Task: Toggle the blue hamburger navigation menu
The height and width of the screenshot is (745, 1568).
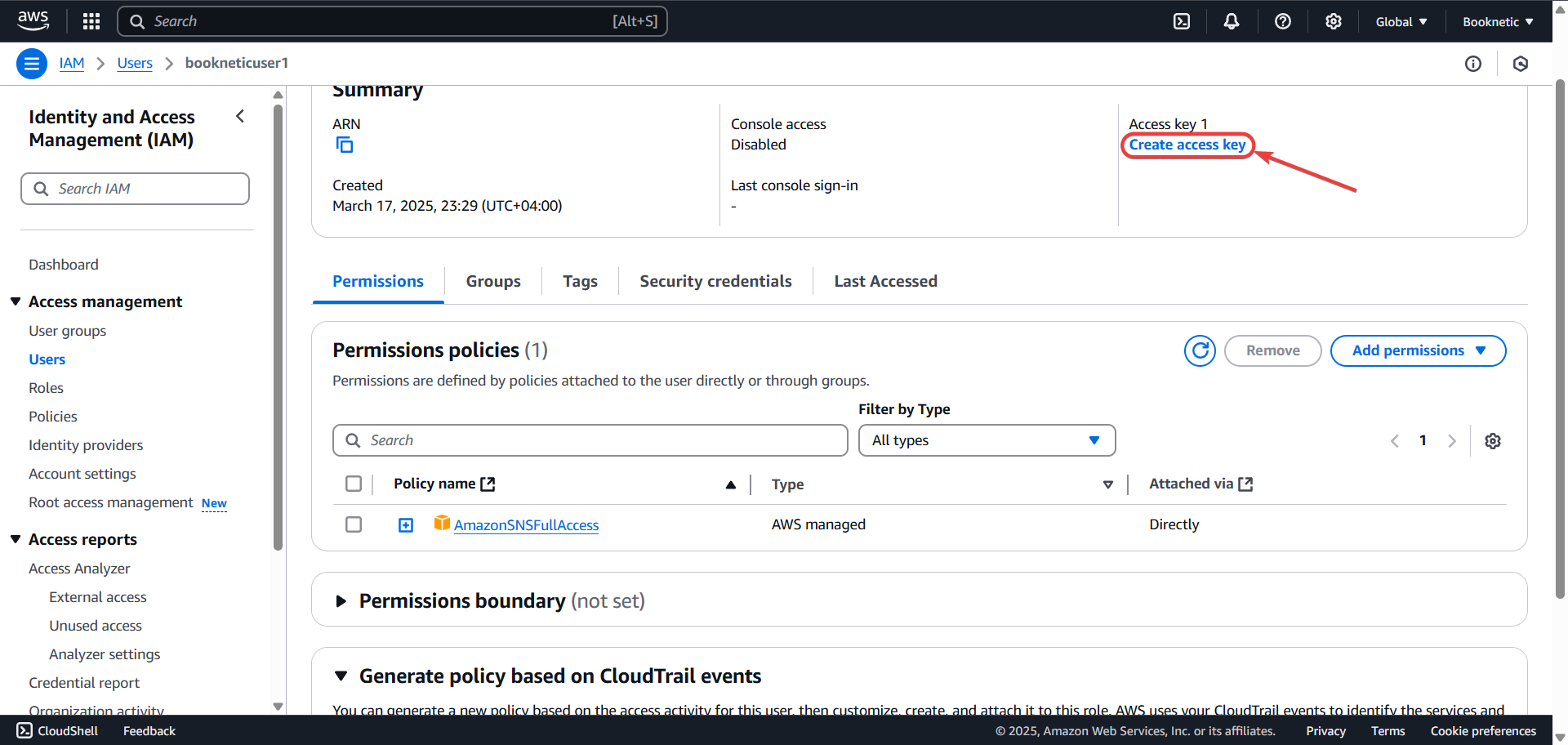Action: click(x=32, y=63)
